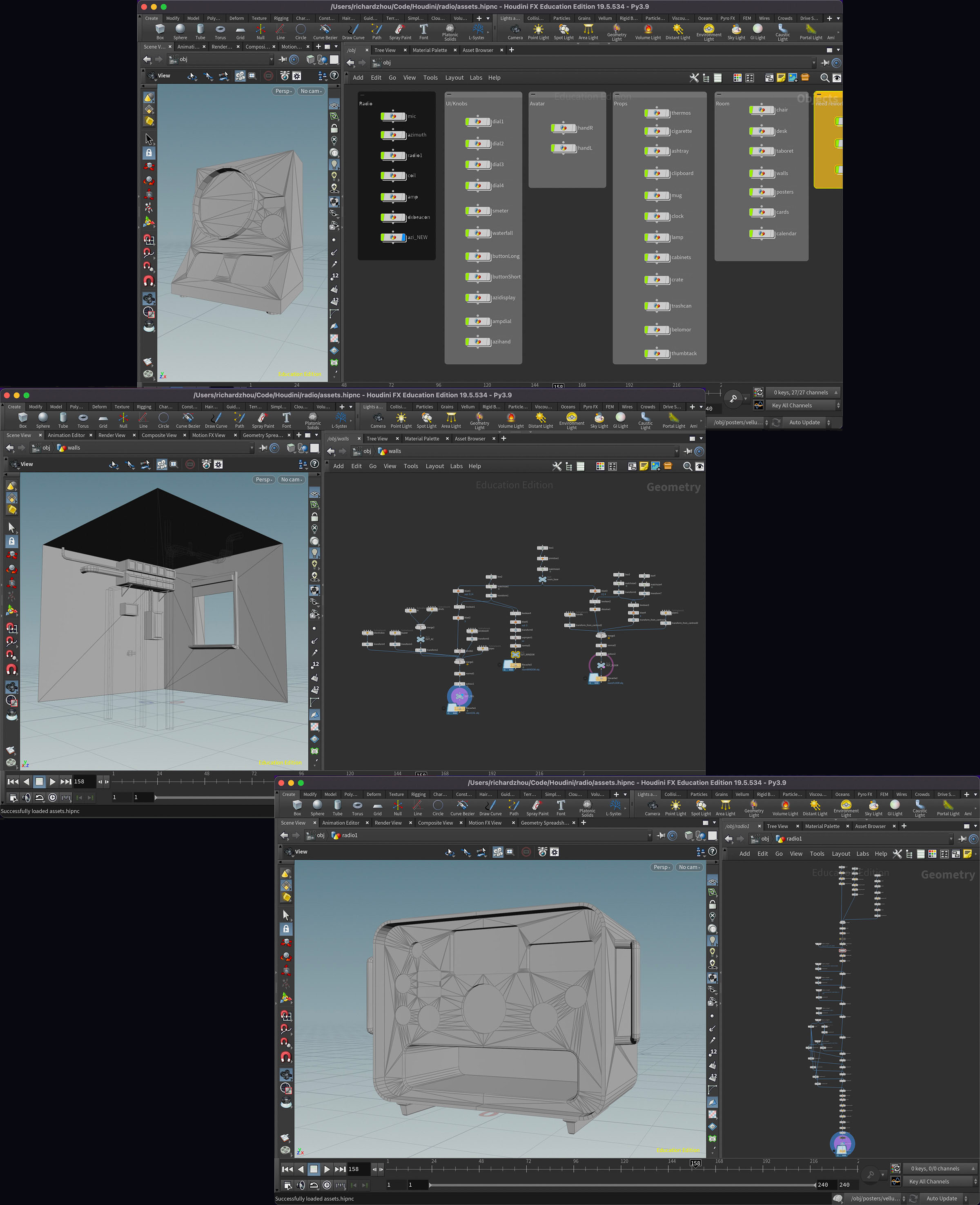Click the range slider in middle window

(x=214, y=797)
